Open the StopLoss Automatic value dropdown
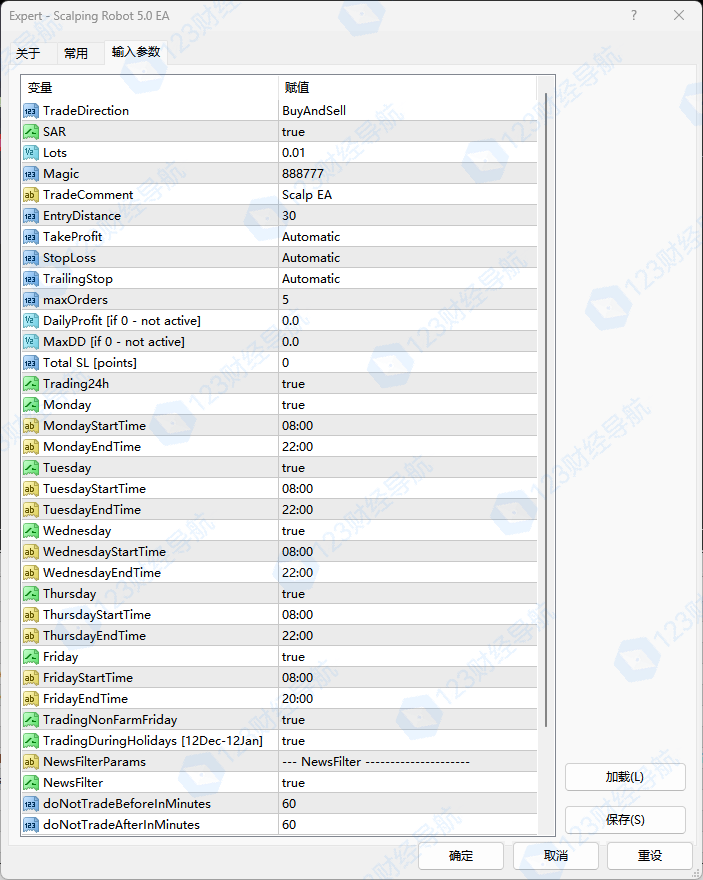The height and width of the screenshot is (880, 703). click(408, 258)
